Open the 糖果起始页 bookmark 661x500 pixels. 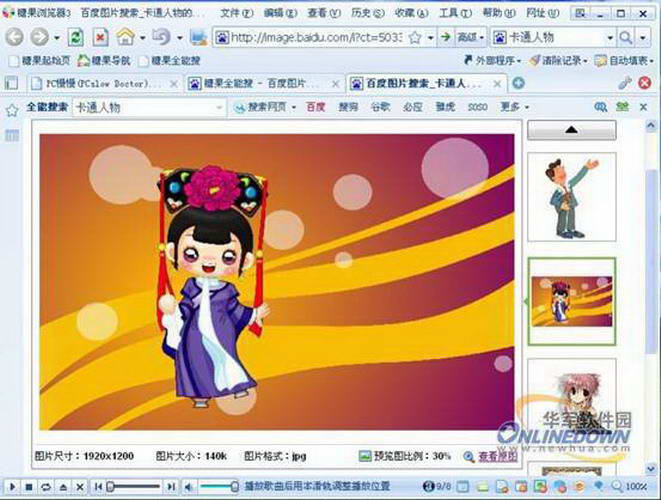(x=39, y=60)
